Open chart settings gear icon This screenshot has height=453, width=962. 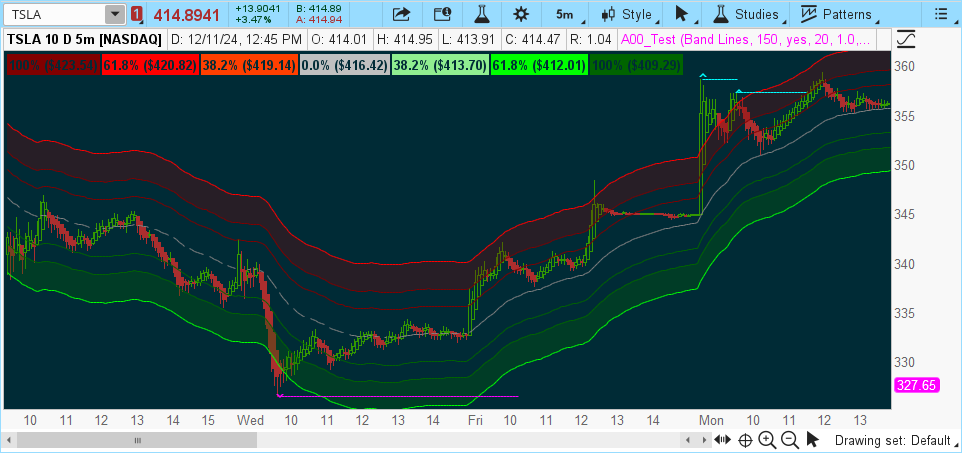coord(521,14)
